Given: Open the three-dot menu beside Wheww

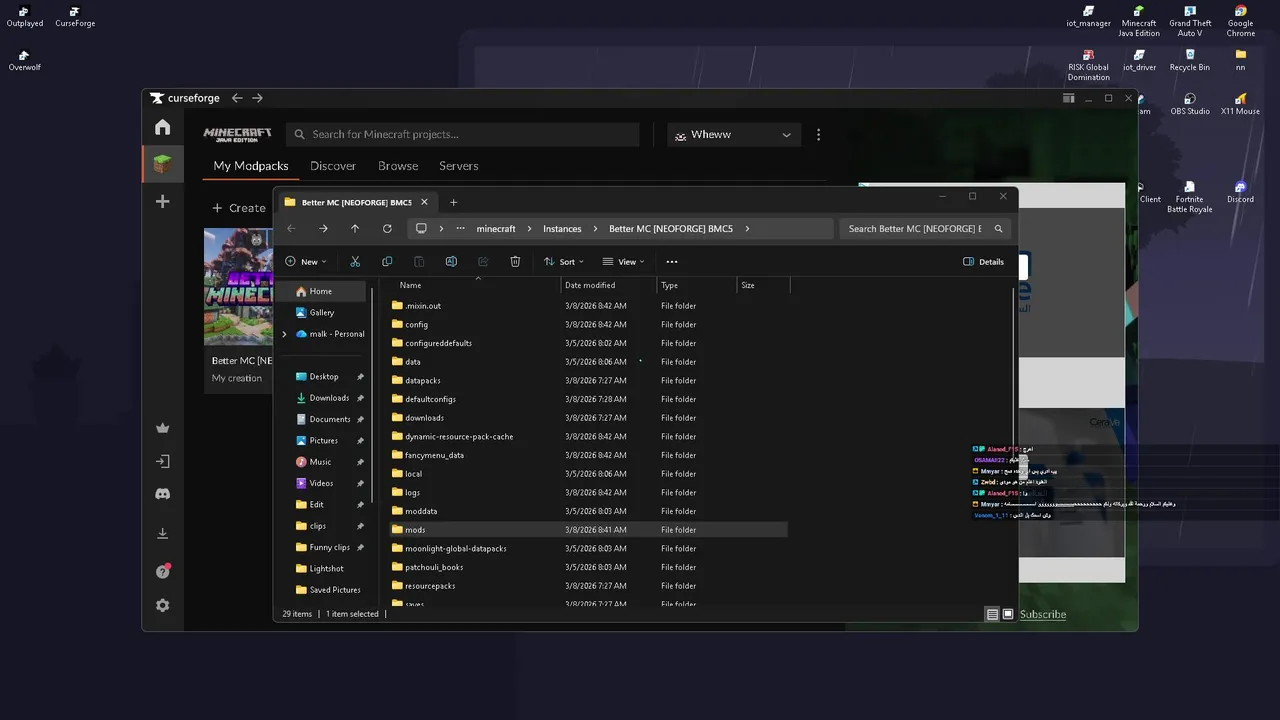Looking at the screenshot, I should click(x=818, y=134).
